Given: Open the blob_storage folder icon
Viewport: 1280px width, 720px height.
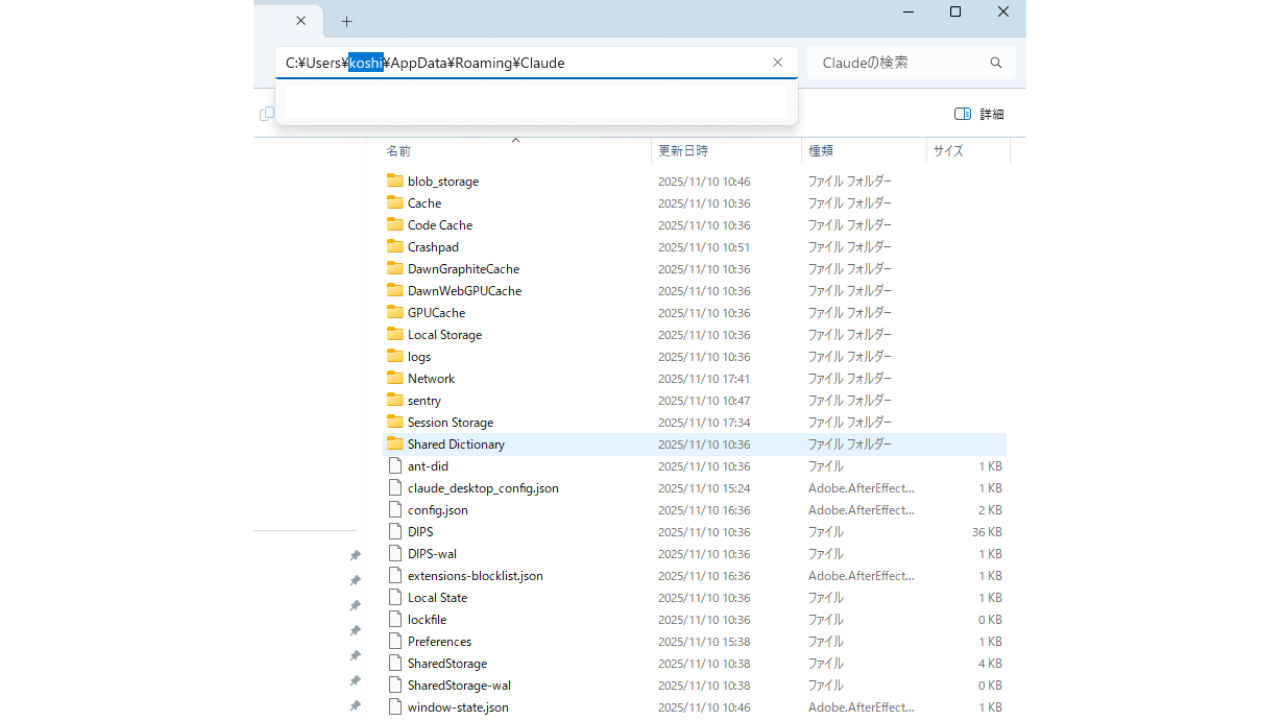Looking at the screenshot, I should click(x=395, y=181).
